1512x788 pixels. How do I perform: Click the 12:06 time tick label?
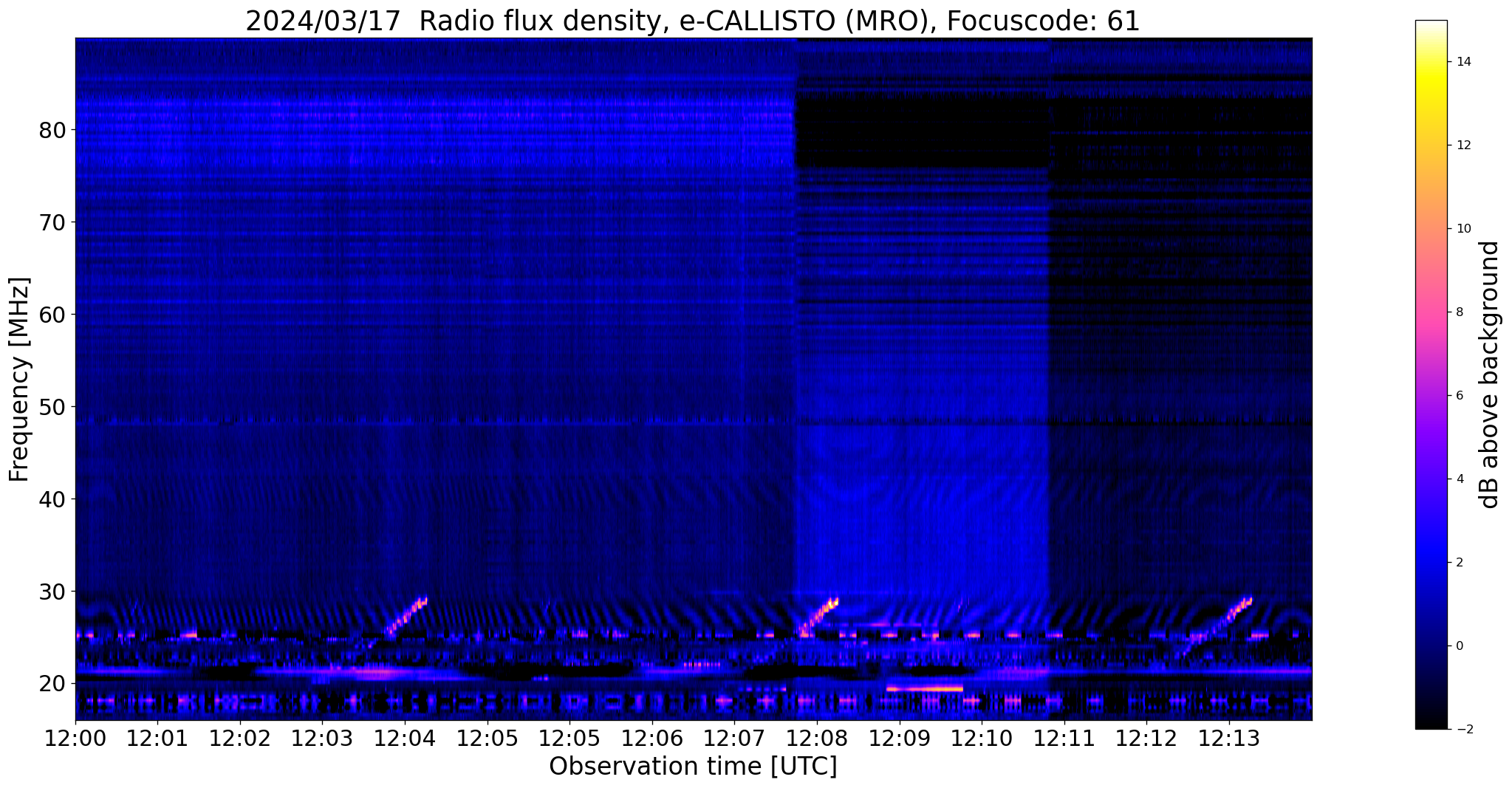point(652,739)
